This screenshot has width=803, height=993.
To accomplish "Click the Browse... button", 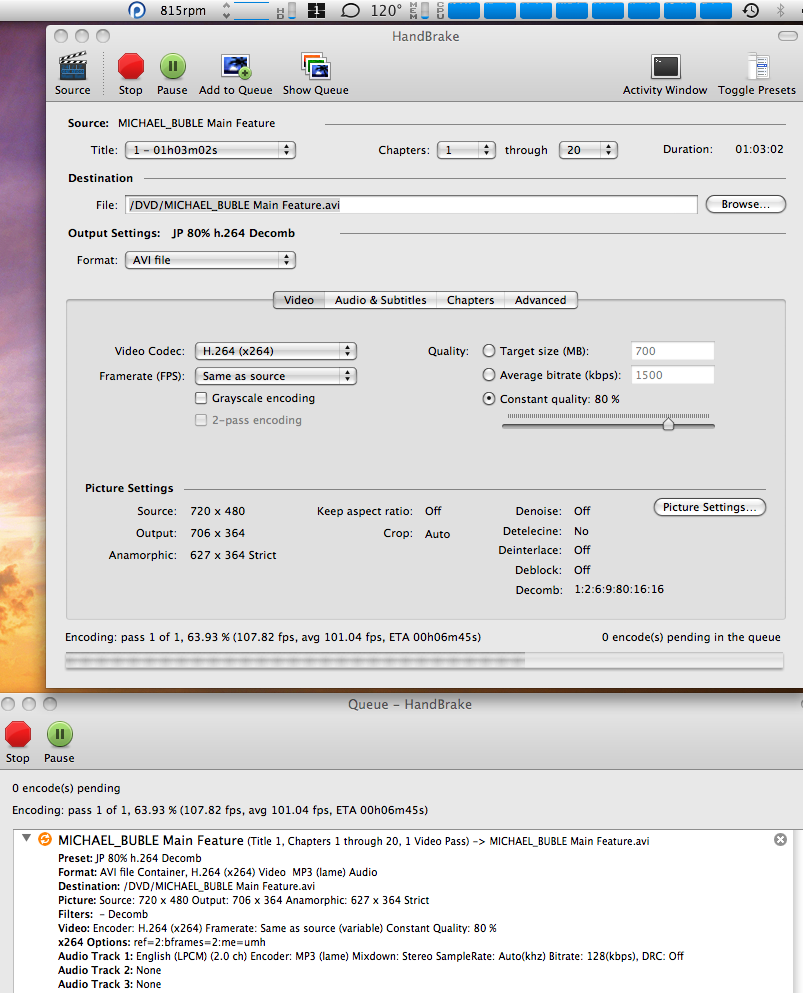I will (745, 204).
